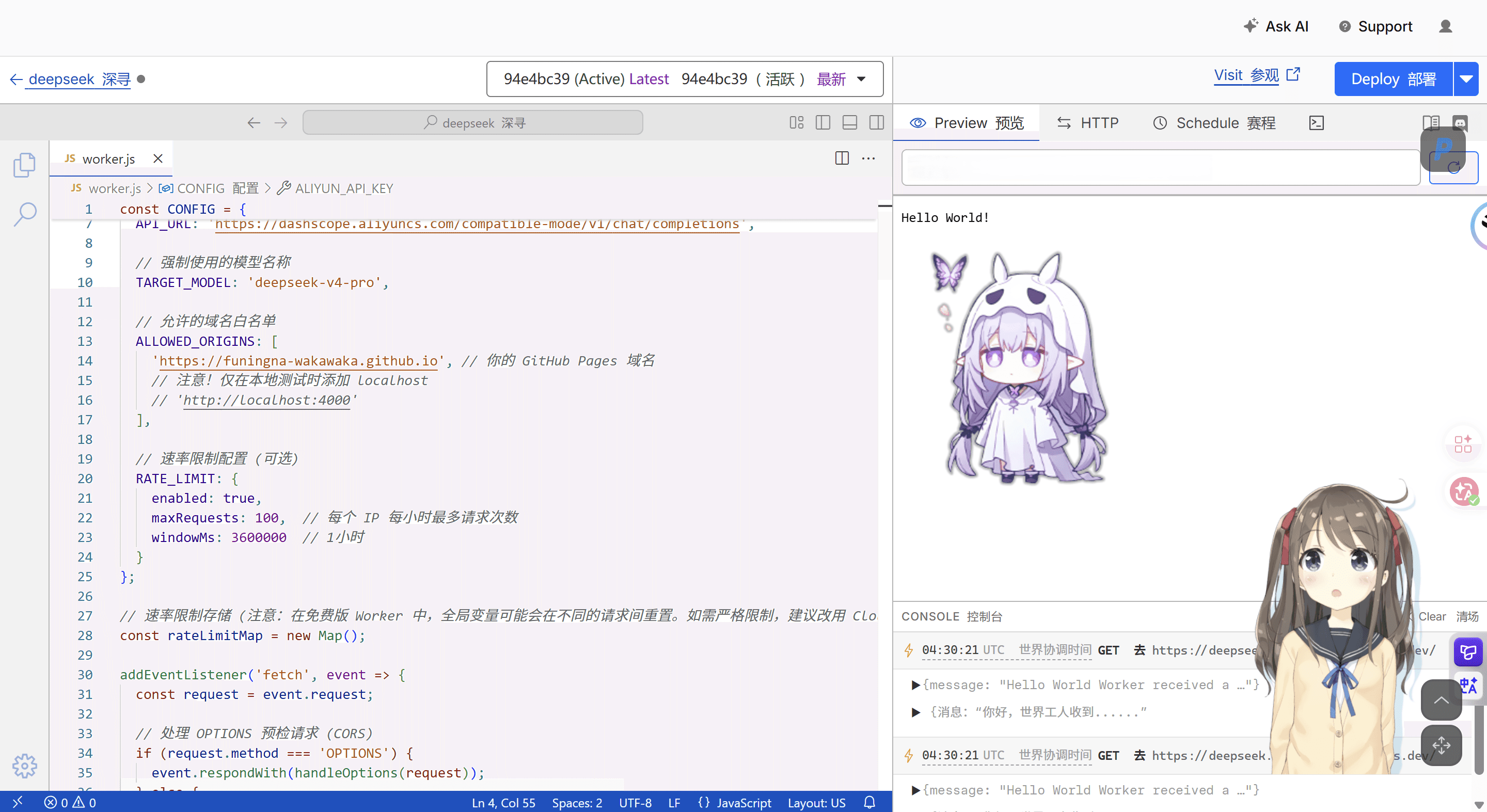
Task: Expand the {消息: "你好, 世界工人收到"} entry
Action: [x=915, y=712]
